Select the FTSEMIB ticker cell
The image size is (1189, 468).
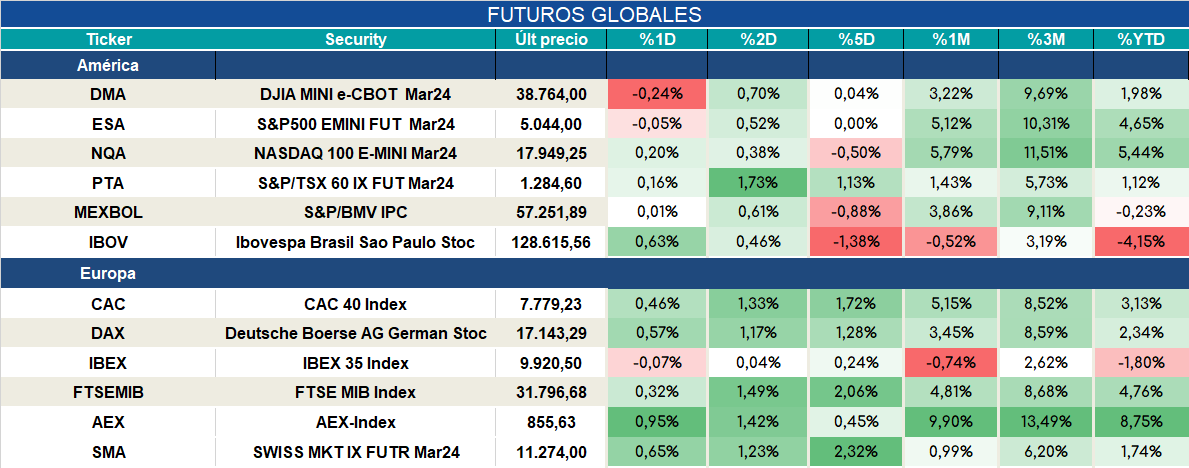click(x=108, y=393)
